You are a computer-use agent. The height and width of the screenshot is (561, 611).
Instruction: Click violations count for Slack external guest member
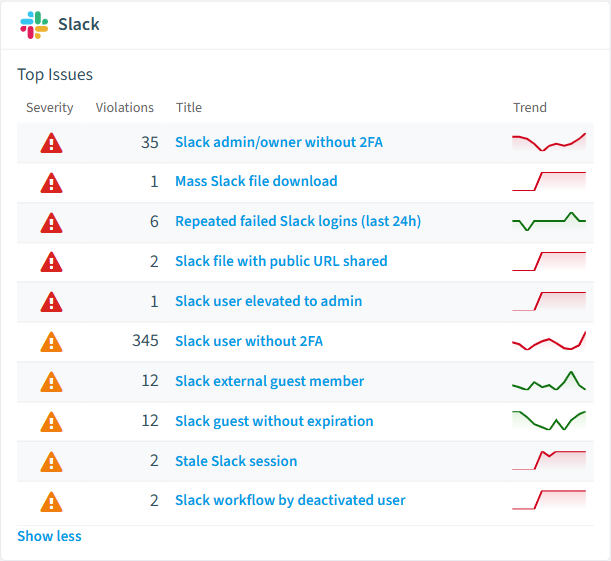(x=150, y=381)
